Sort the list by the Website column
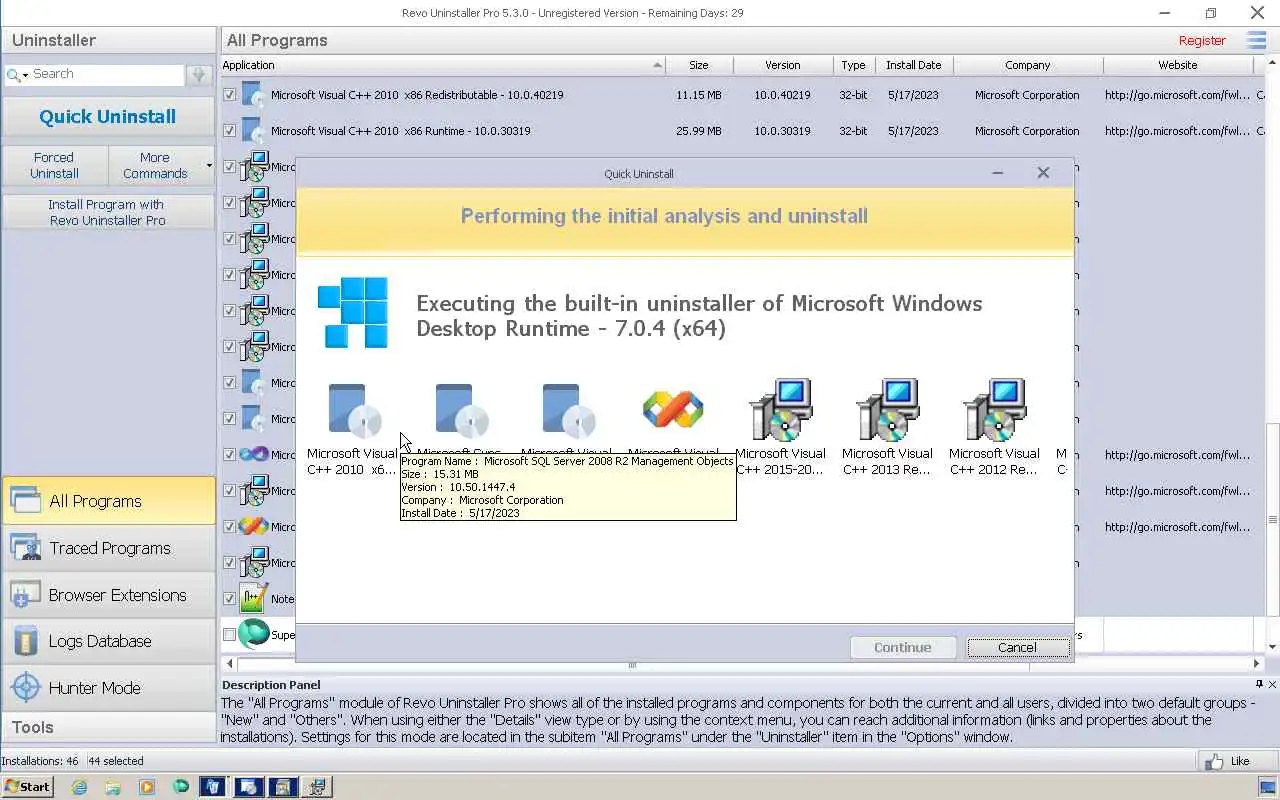 [x=1178, y=65]
